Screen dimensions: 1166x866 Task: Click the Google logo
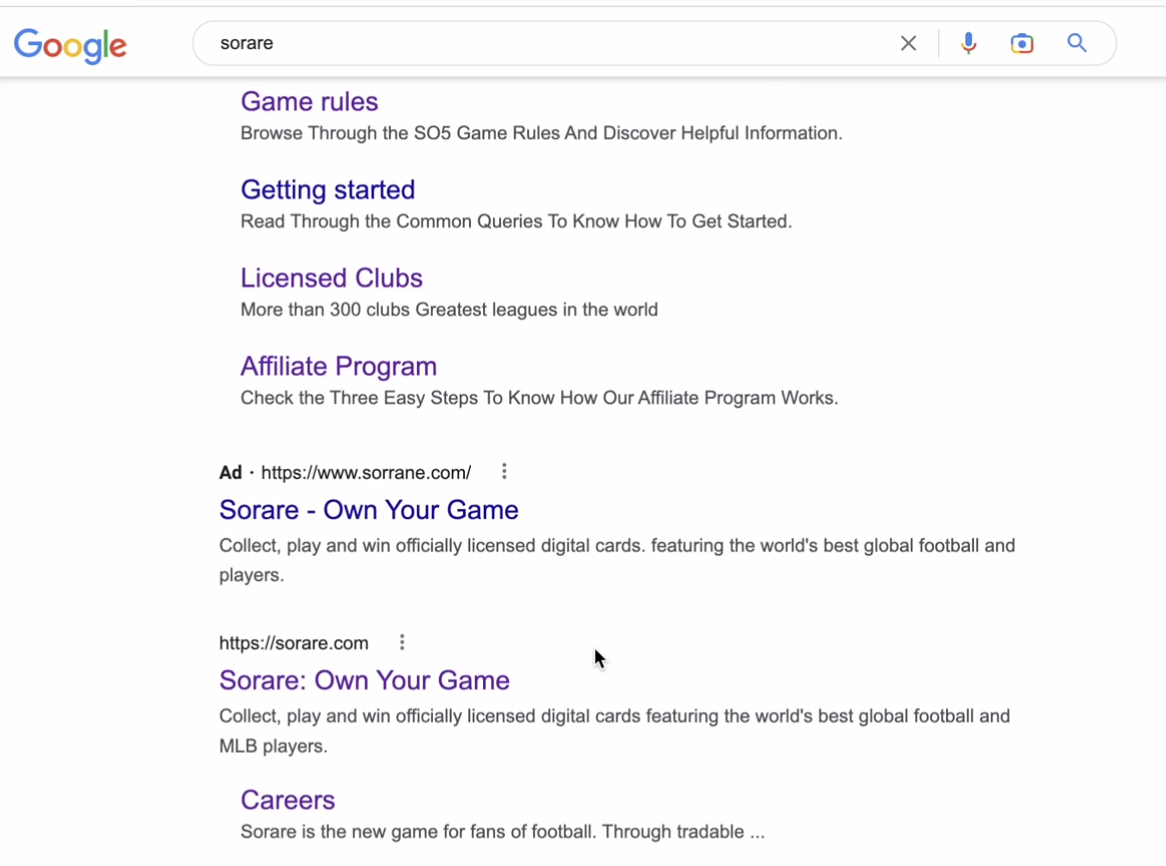71,45
